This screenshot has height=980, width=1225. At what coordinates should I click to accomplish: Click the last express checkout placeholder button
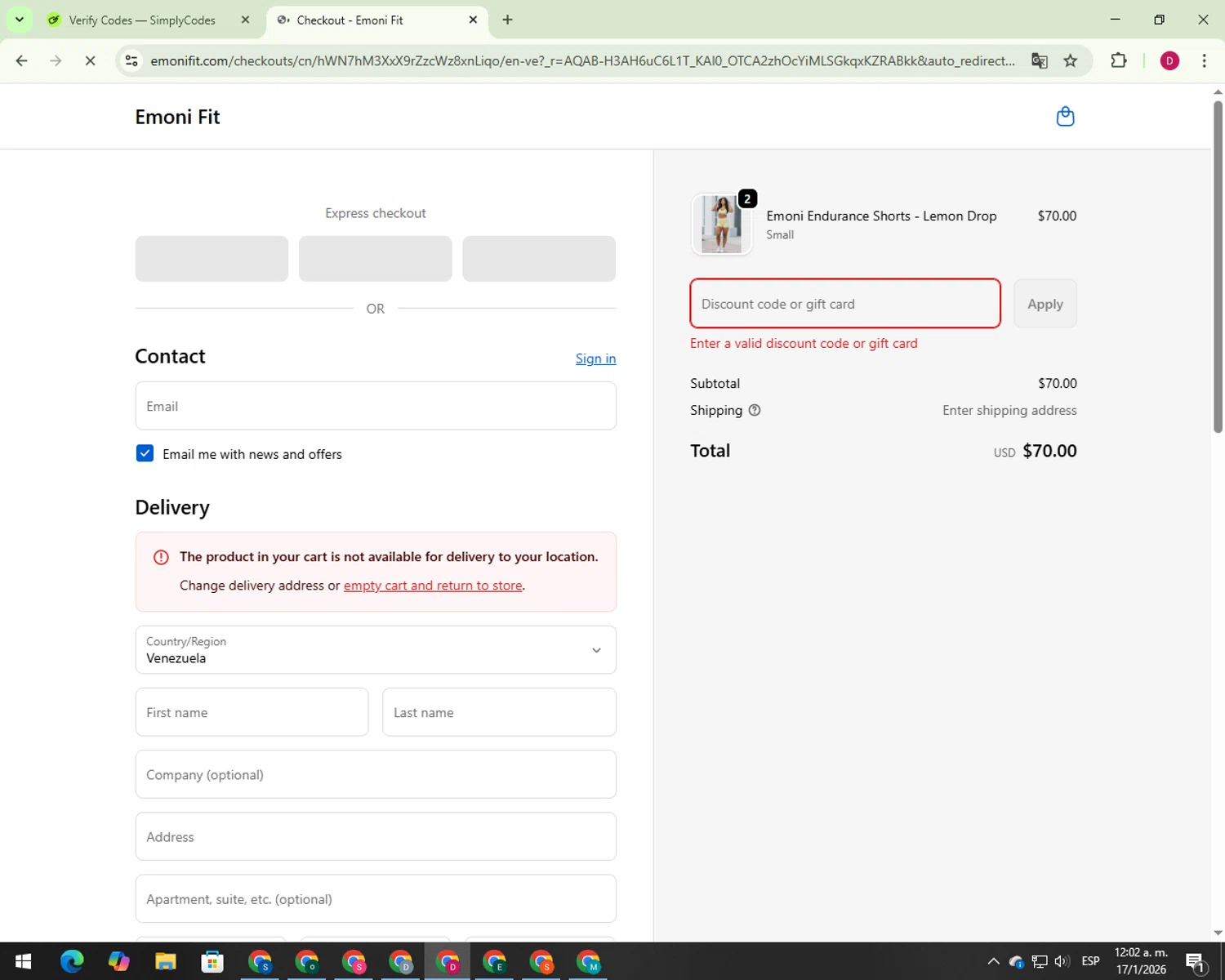539,259
